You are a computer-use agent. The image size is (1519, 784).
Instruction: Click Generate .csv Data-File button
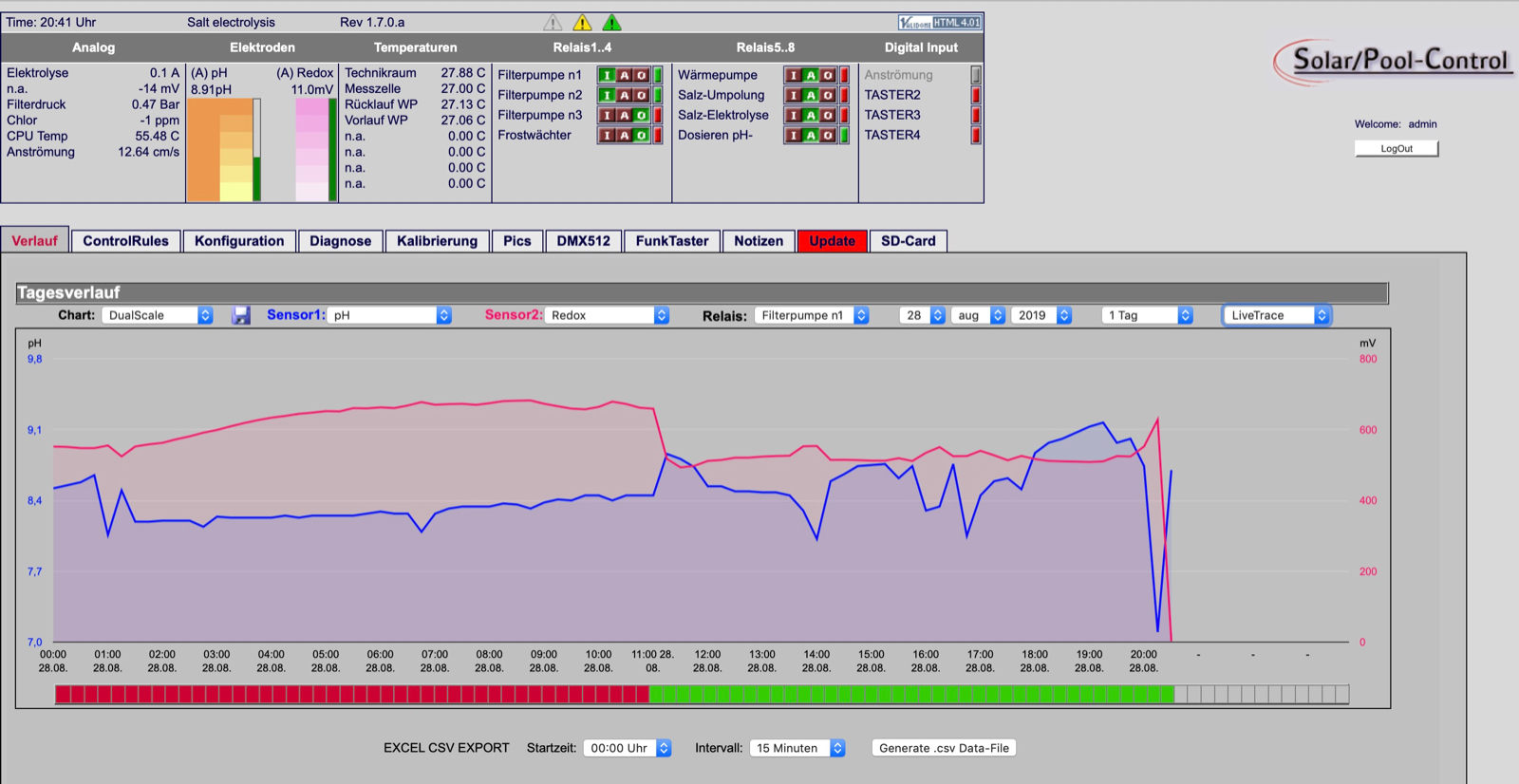tap(944, 748)
